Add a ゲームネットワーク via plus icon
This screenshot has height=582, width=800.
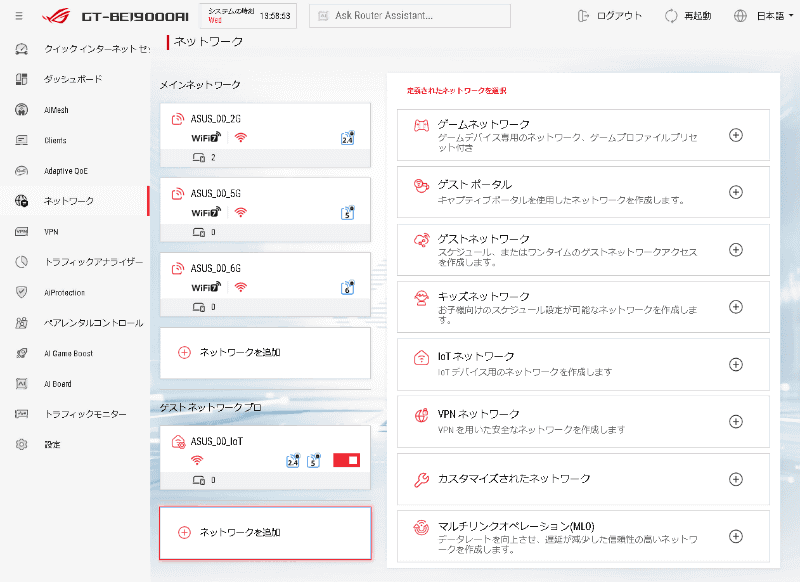click(735, 135)
